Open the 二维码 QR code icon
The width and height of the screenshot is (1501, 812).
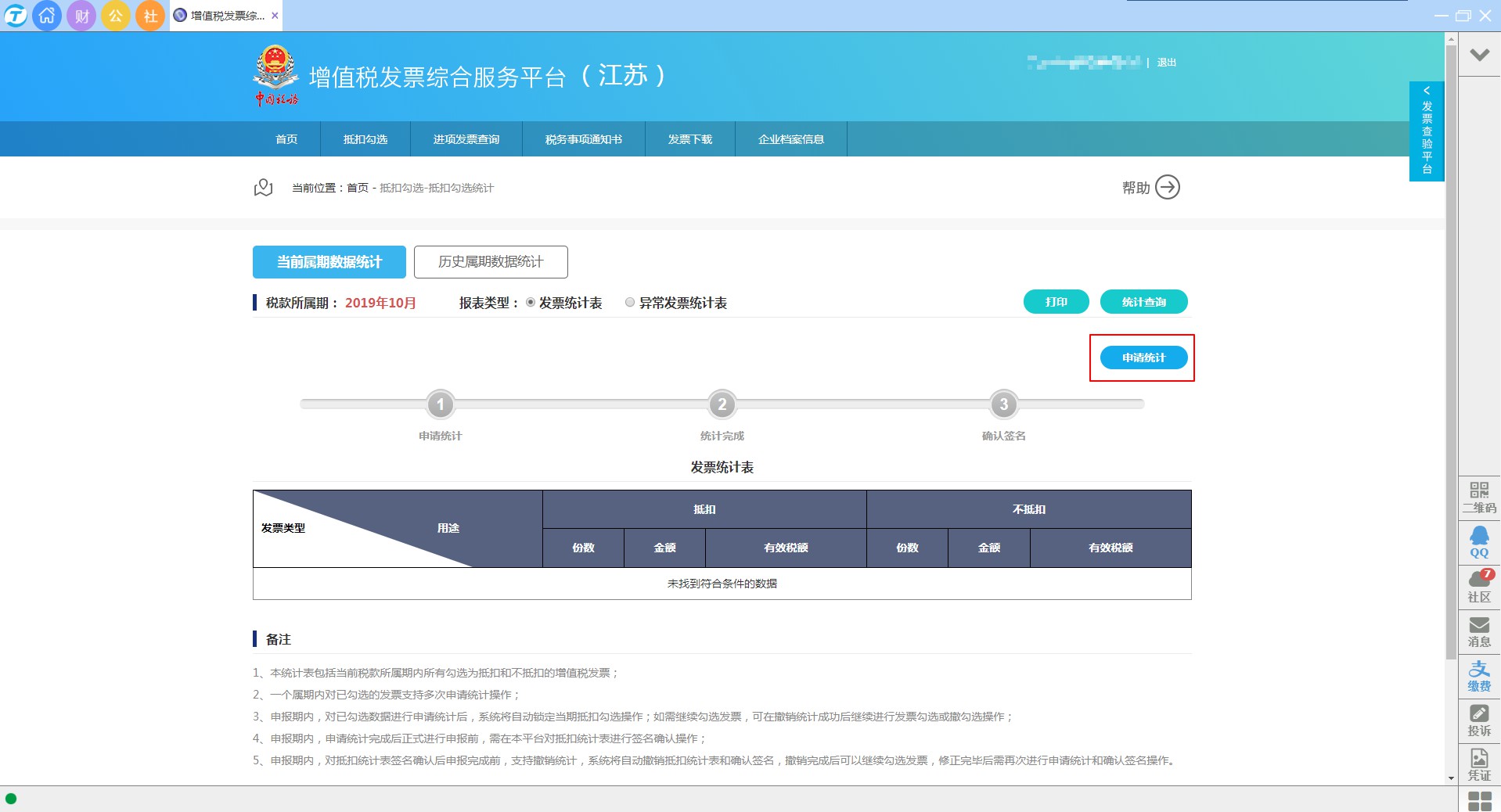tap(1478, 497)
